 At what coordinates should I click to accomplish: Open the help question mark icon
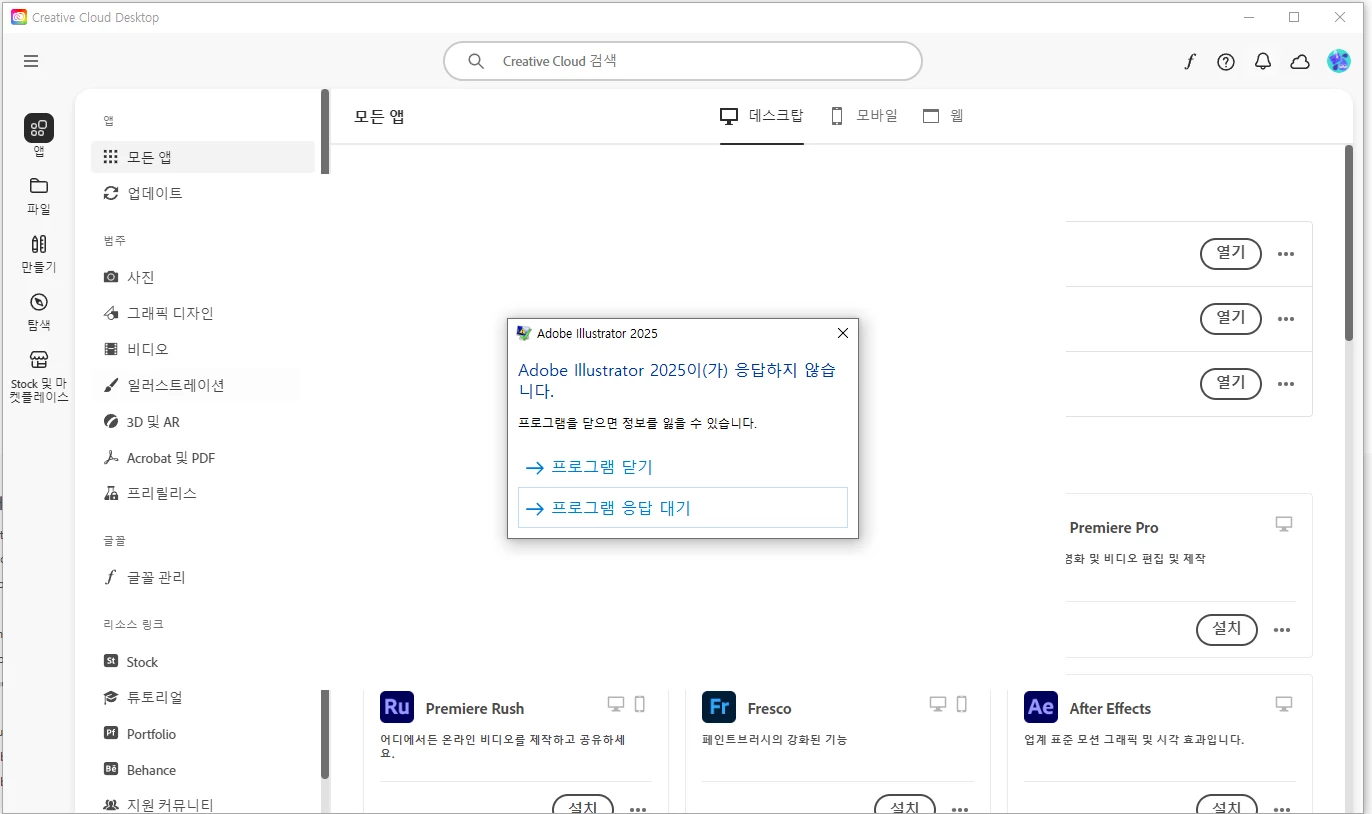point(1226,61)
